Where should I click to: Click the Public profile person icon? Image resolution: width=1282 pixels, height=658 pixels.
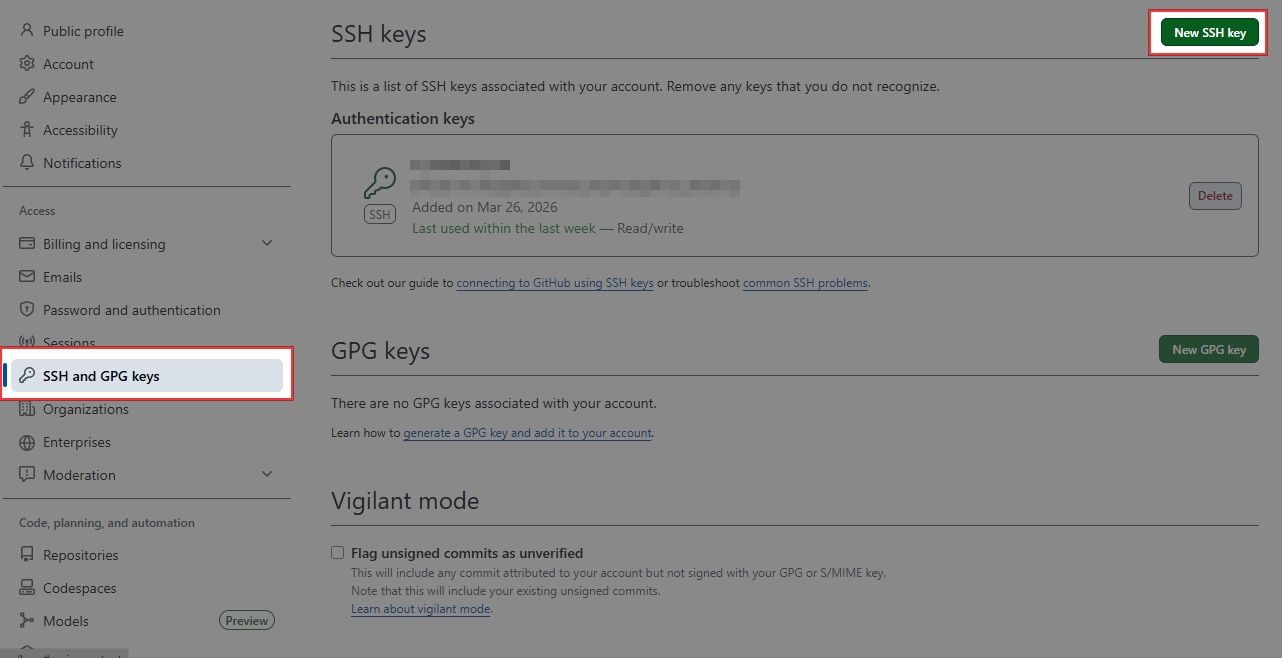point(27,31)
